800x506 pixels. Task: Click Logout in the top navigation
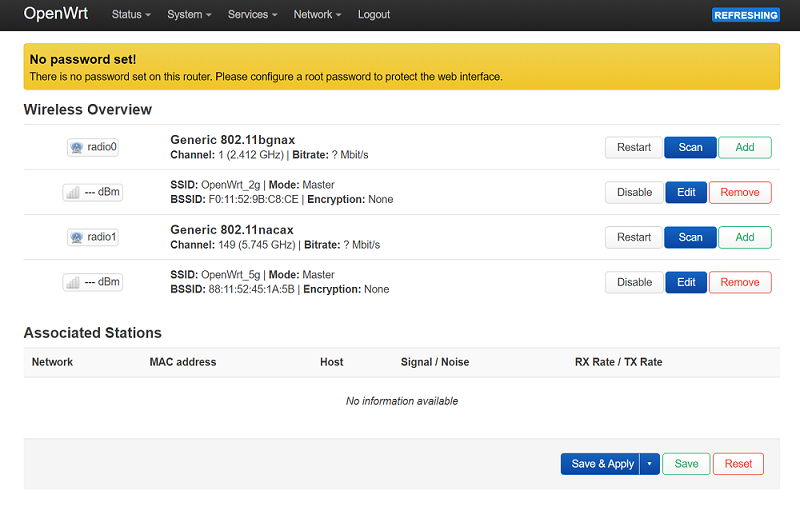tap(373, 15)
